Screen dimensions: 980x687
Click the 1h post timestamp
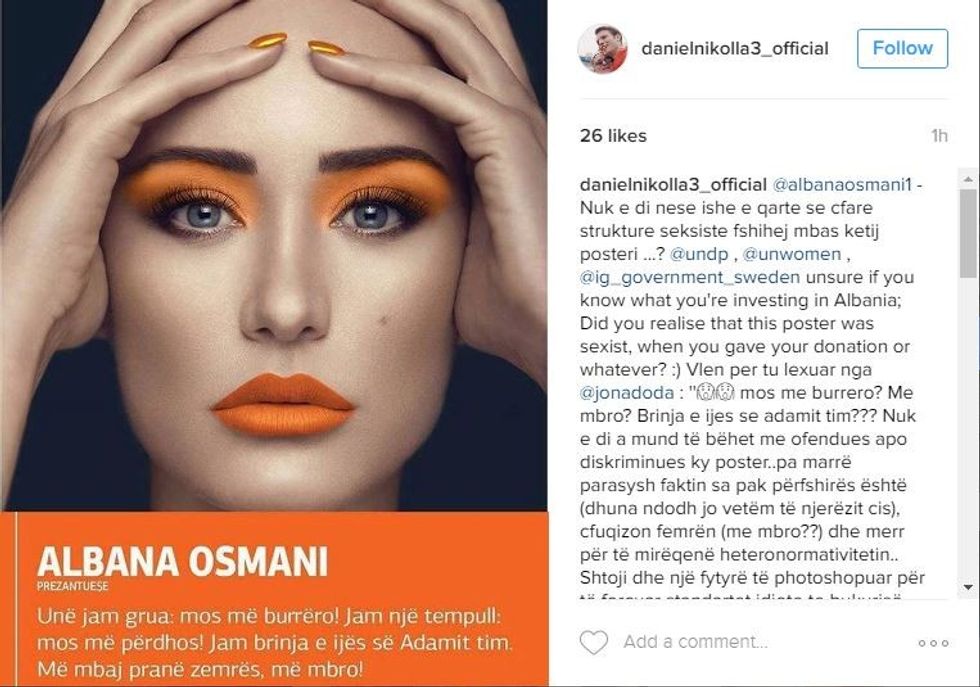939,136
